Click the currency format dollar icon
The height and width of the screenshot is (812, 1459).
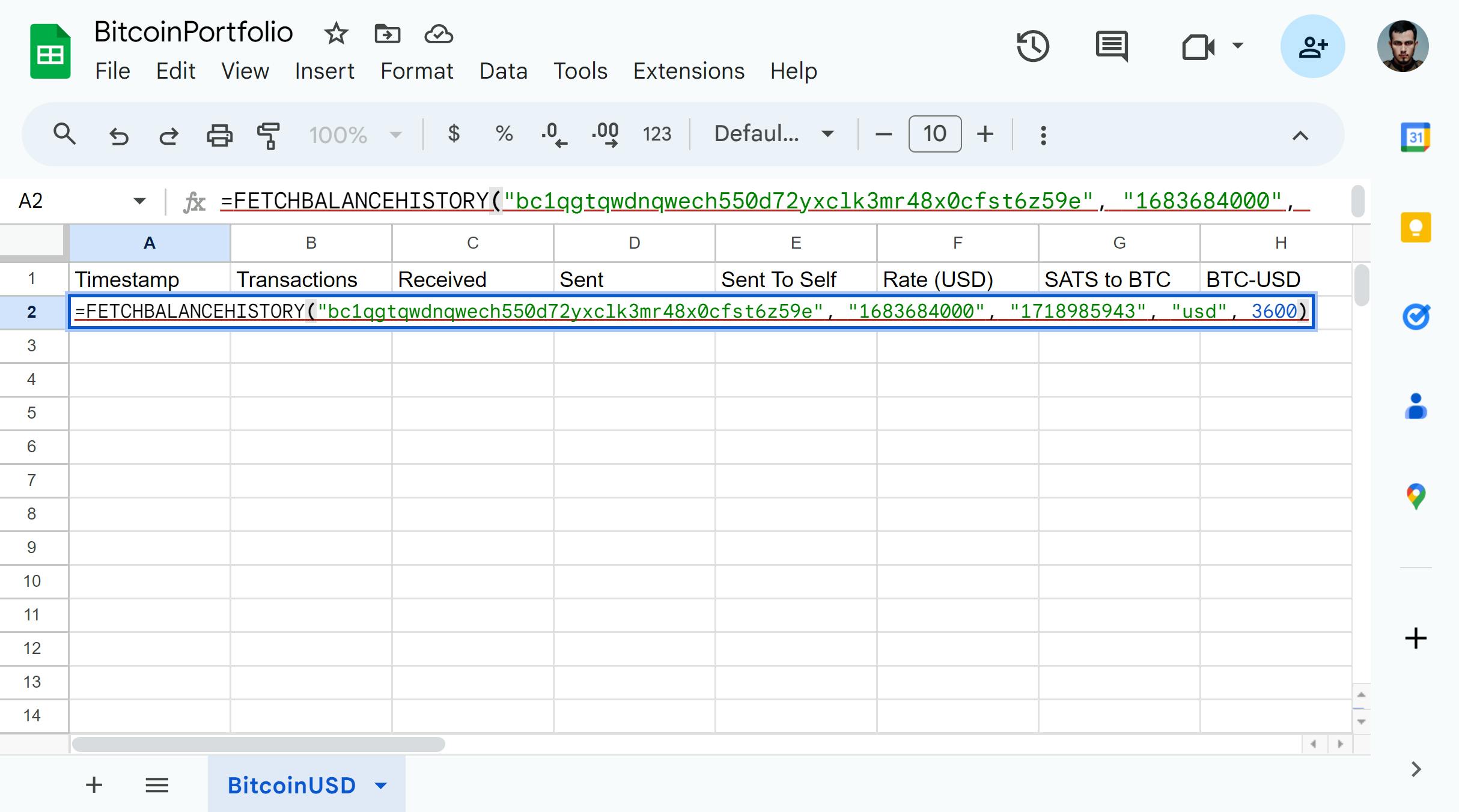454,133
